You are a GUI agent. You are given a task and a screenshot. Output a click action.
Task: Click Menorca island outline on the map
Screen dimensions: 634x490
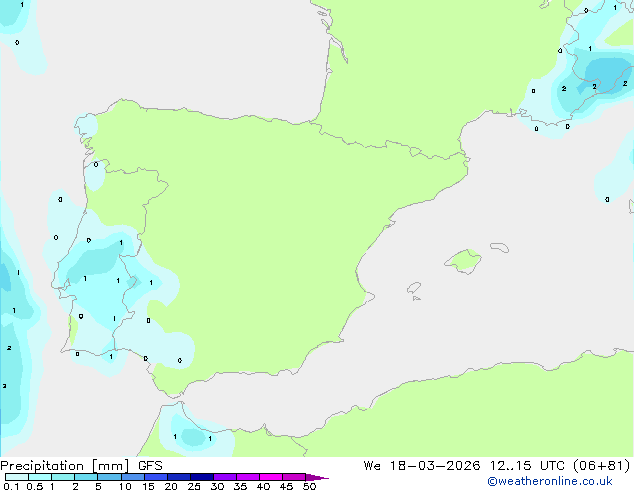pos(499,247)
